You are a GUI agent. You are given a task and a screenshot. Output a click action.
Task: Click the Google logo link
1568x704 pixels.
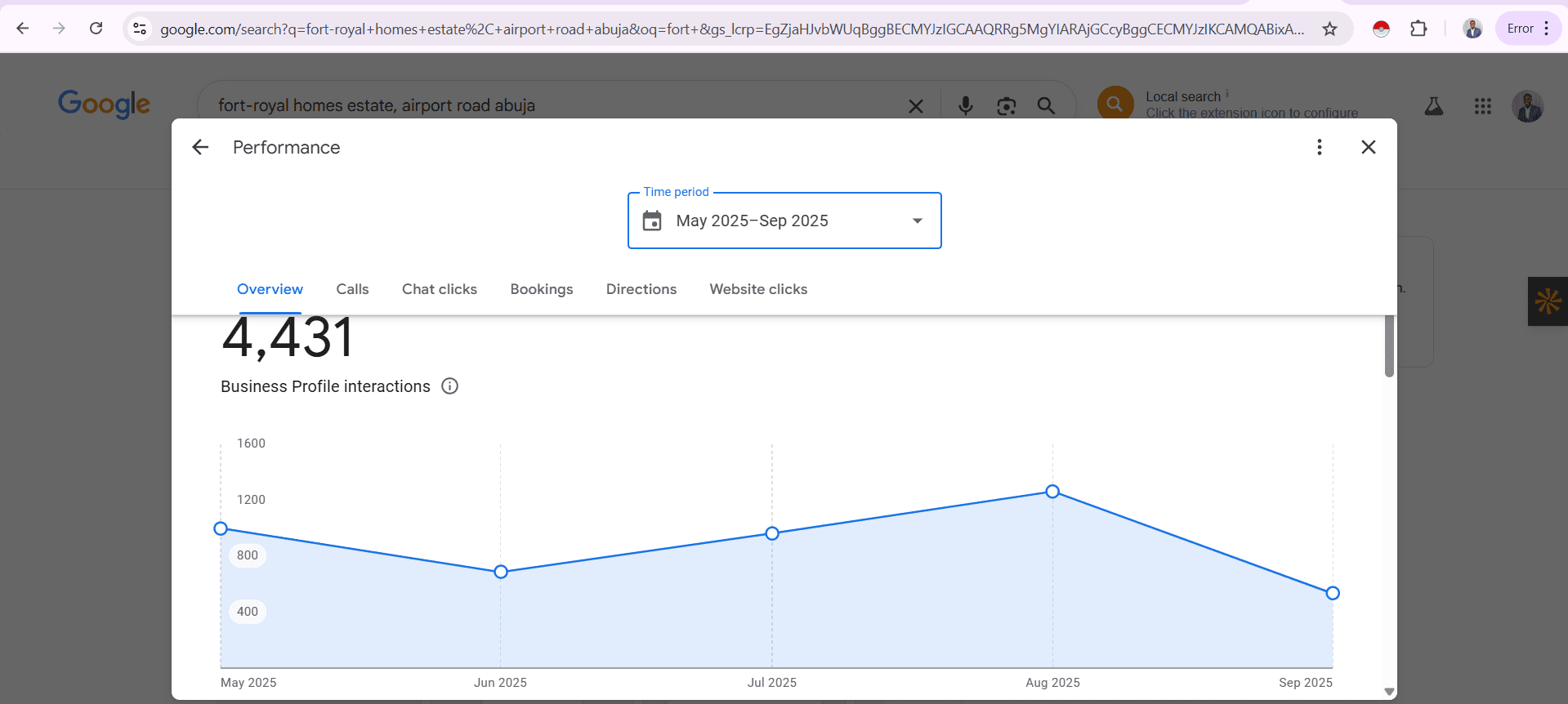click(104, 105)
